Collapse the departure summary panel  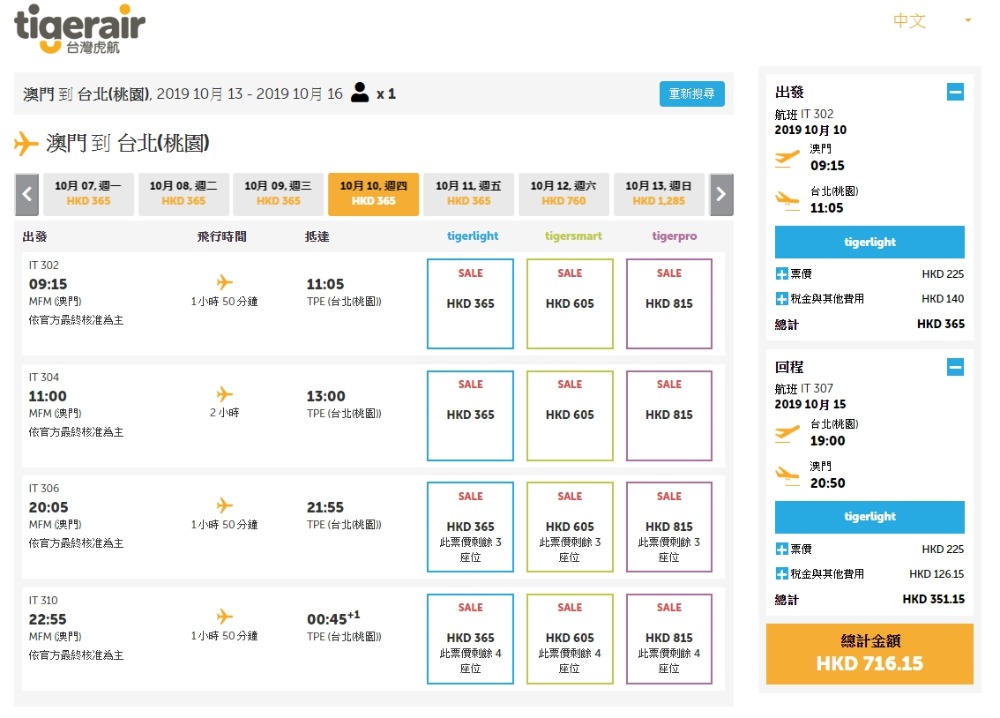tap(955, 93)
